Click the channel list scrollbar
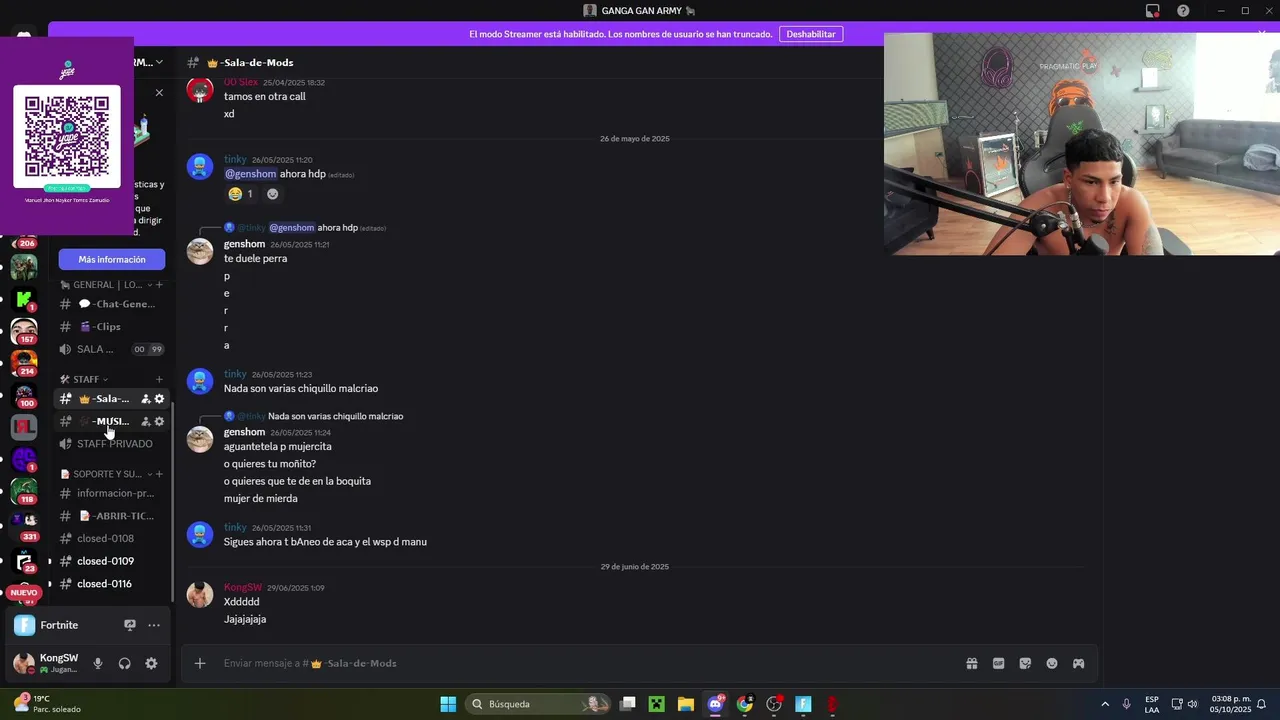 [x=173, y=500]
